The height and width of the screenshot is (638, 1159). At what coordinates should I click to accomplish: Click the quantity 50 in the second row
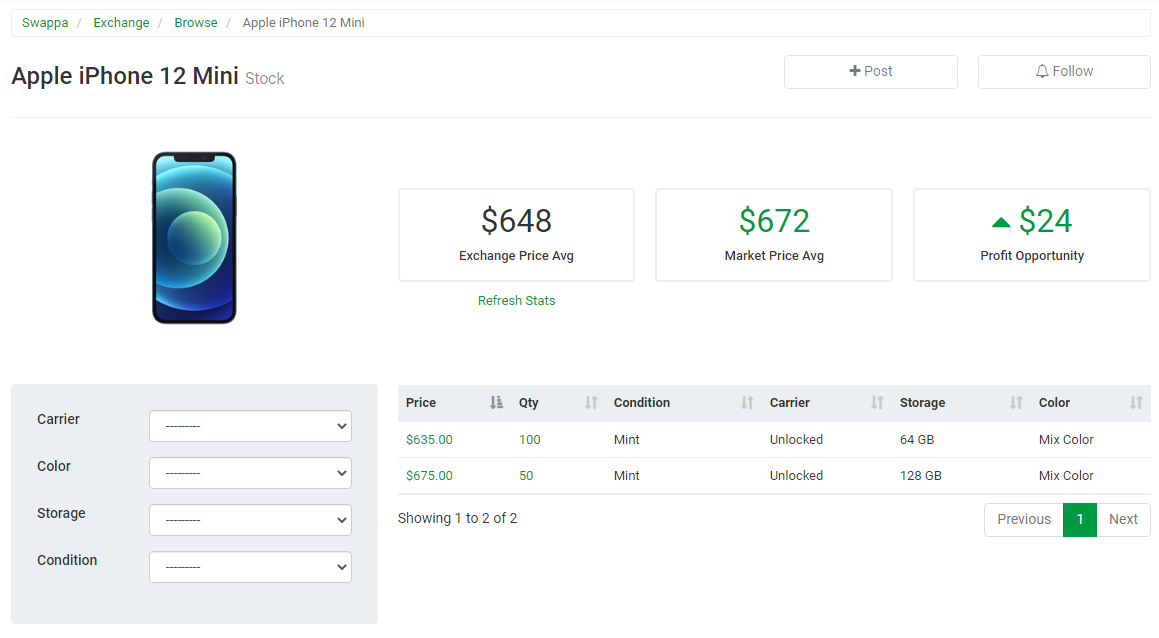(x=526, y=476)
